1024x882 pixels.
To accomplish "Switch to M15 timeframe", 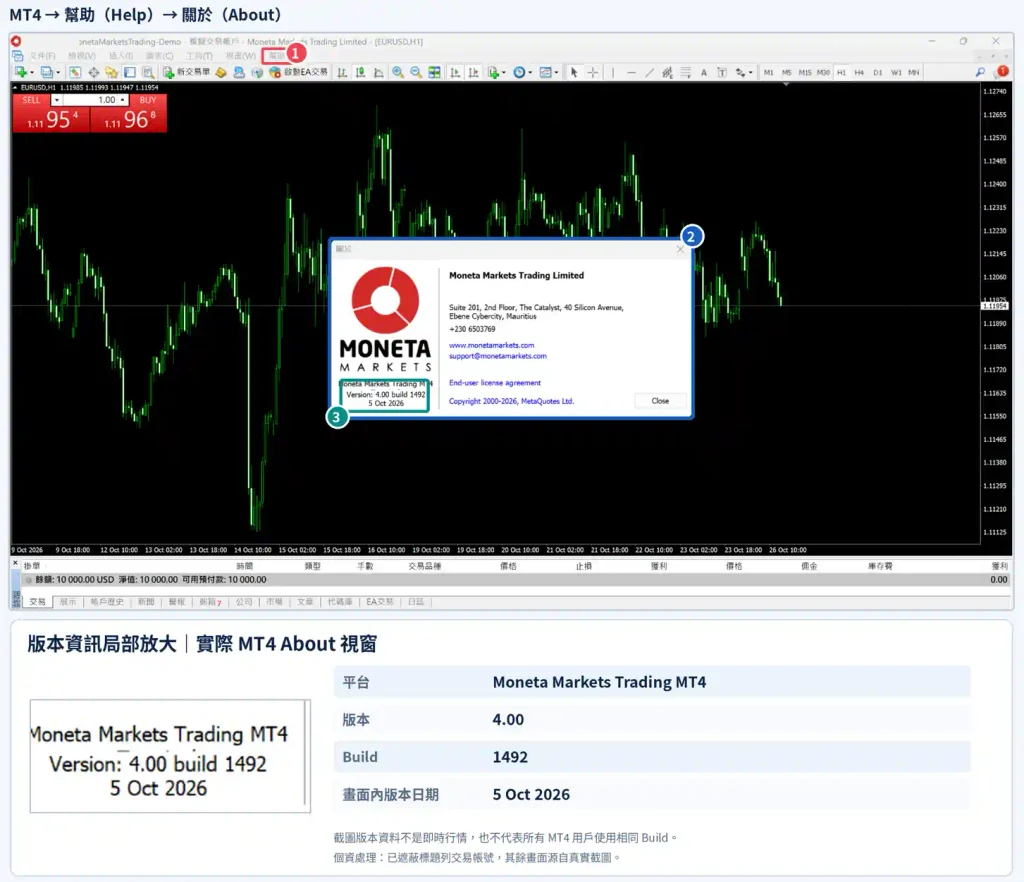I will pyautogui.click(x=805, y=72).
